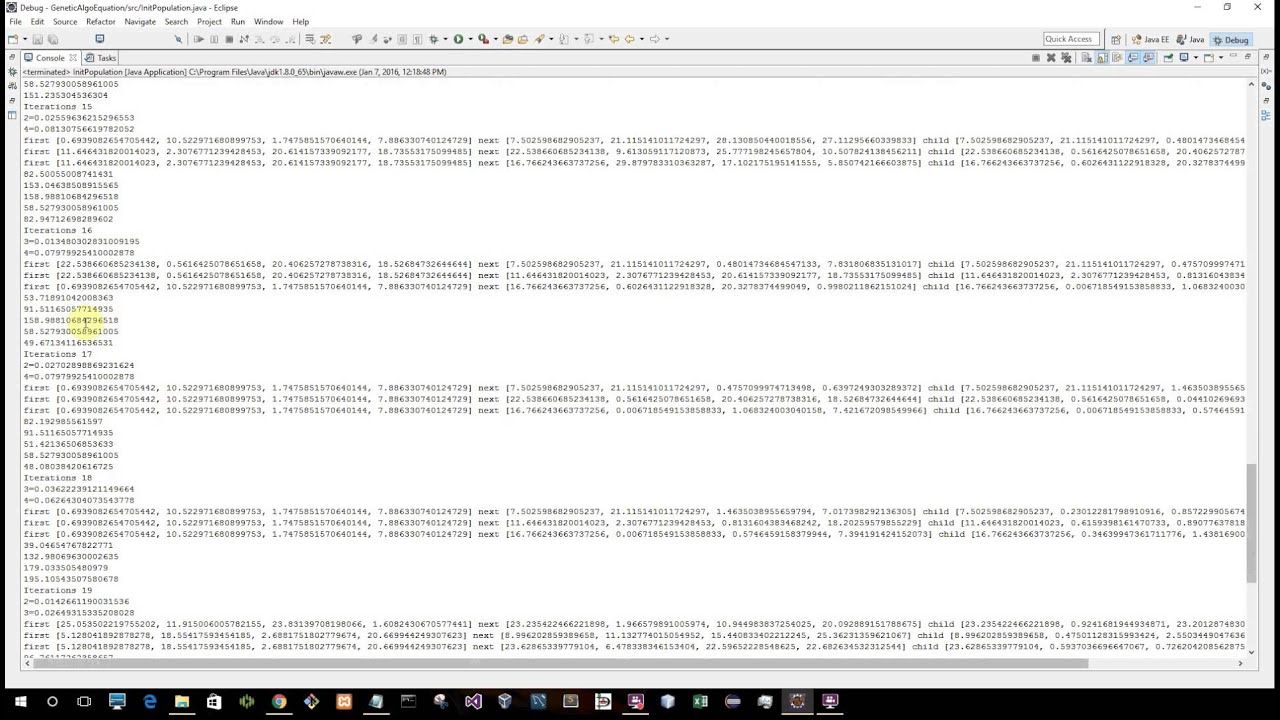
Task: Click the Drop to Frame icon
Action: pyautogui.click(x=311, y=39)
